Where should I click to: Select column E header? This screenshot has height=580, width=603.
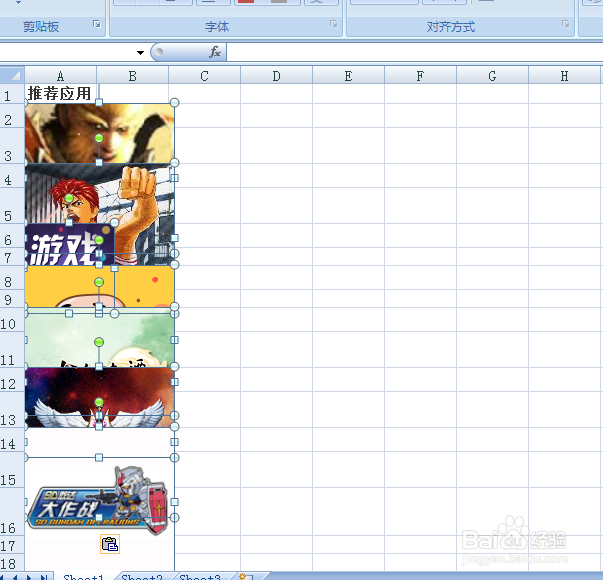348,76
